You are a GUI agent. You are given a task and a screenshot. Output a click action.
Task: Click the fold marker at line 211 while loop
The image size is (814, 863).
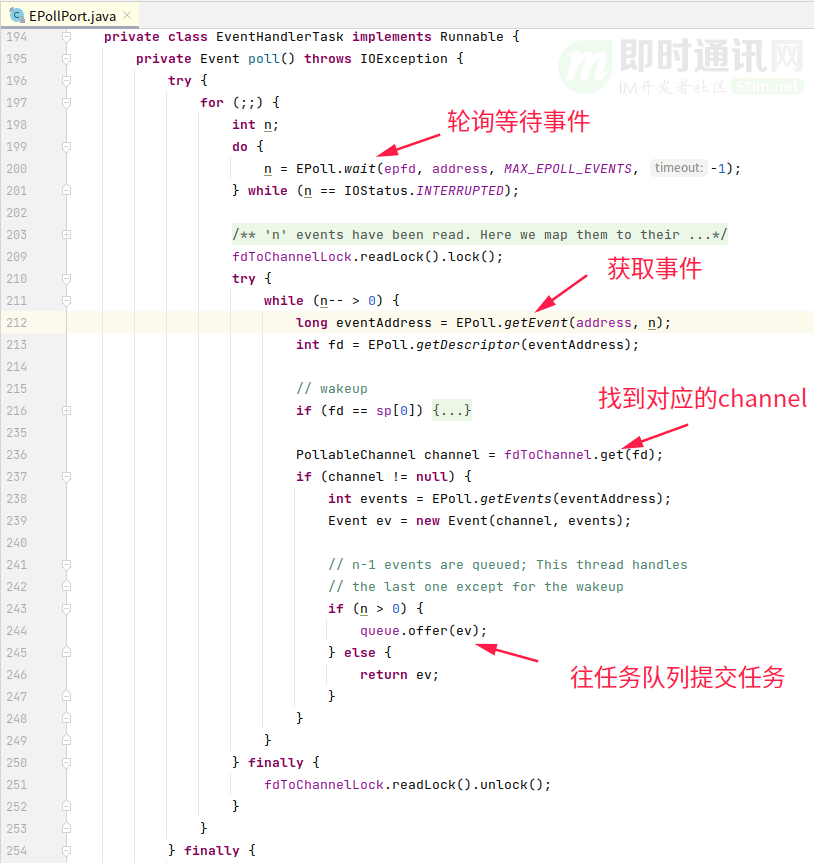tap(67, 301)
